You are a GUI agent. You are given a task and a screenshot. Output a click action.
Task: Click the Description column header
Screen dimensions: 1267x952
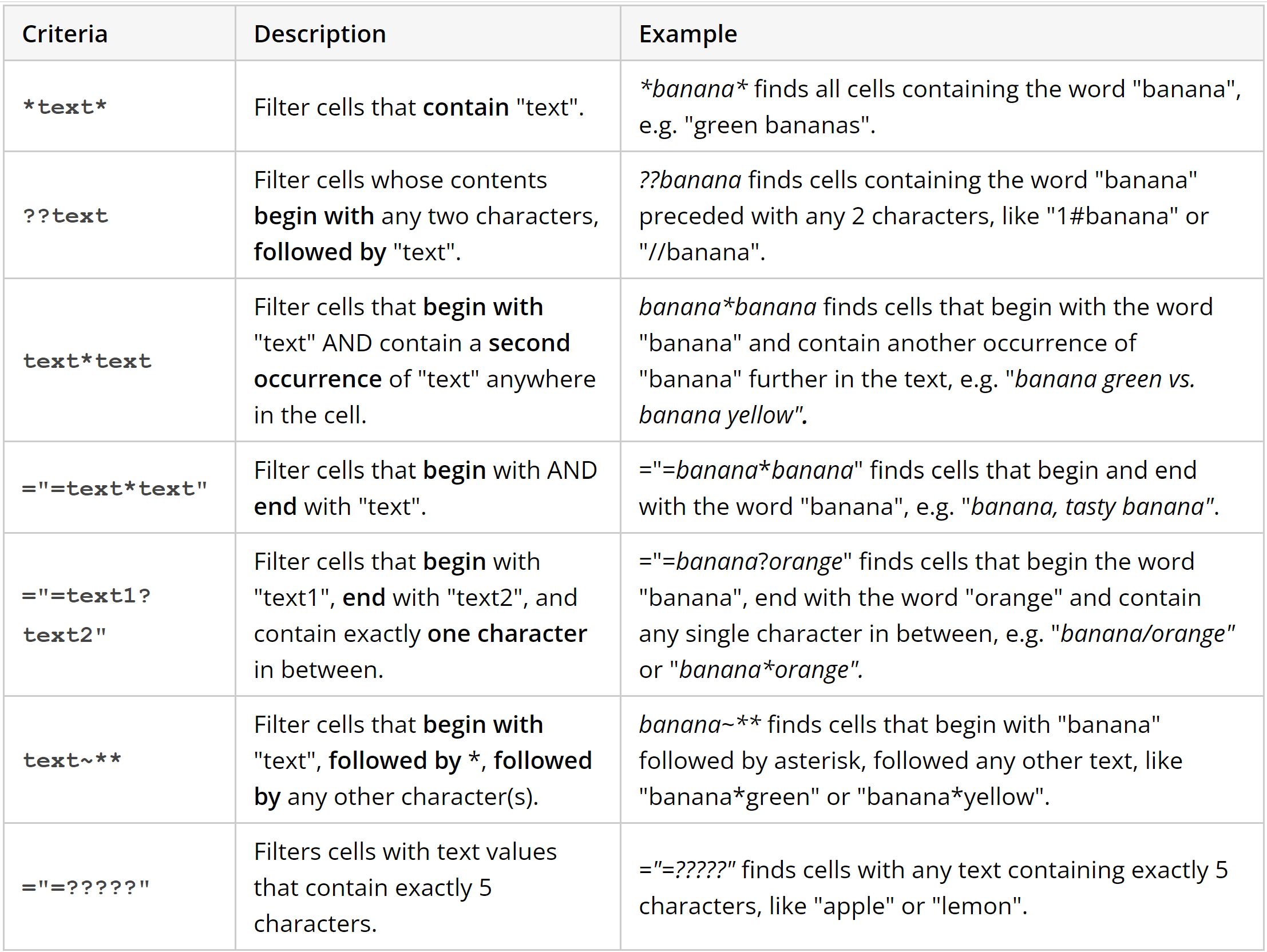pyautogui.click(x=320, y=34)
